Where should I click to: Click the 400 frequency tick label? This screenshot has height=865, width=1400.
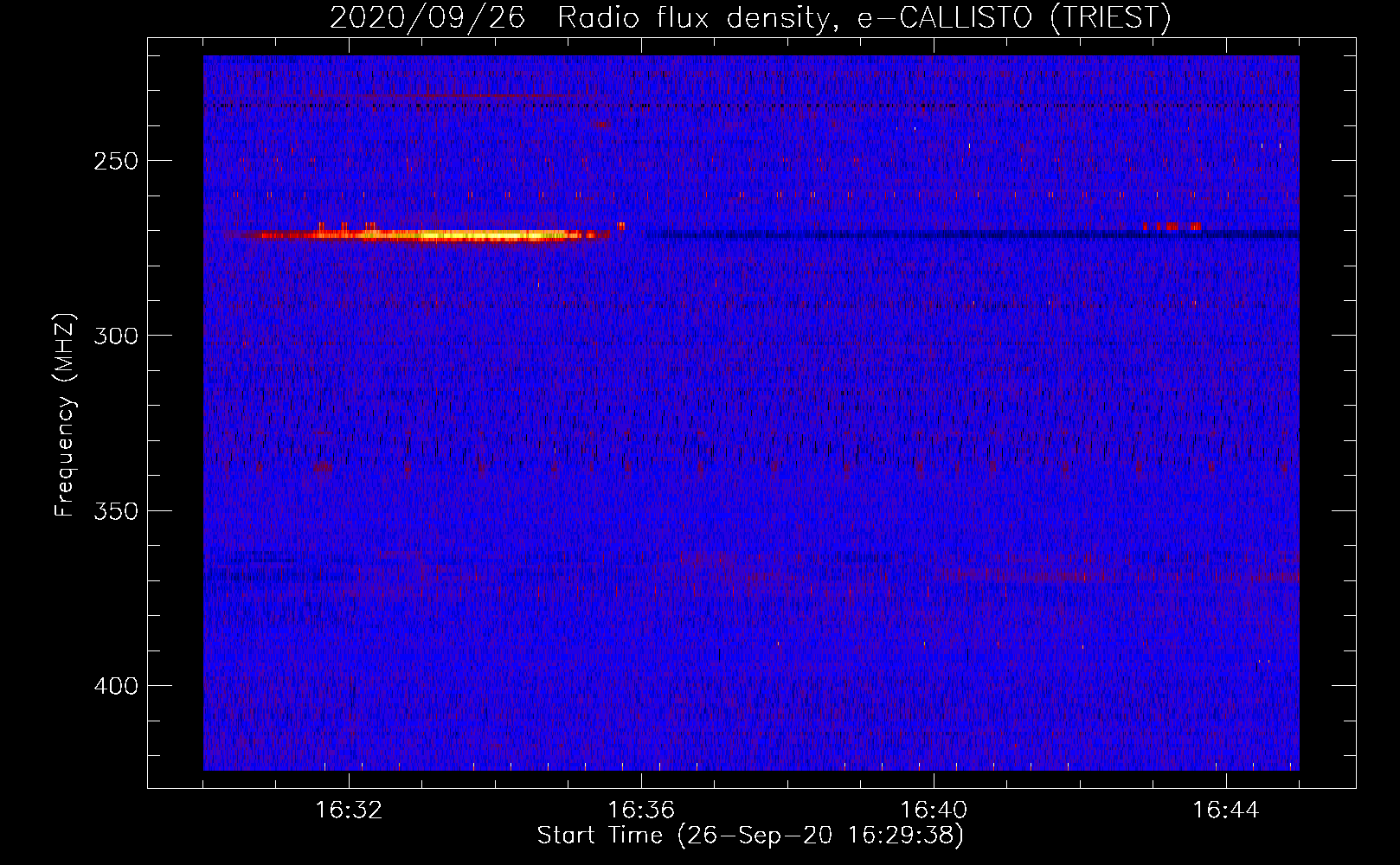(116, 686)
